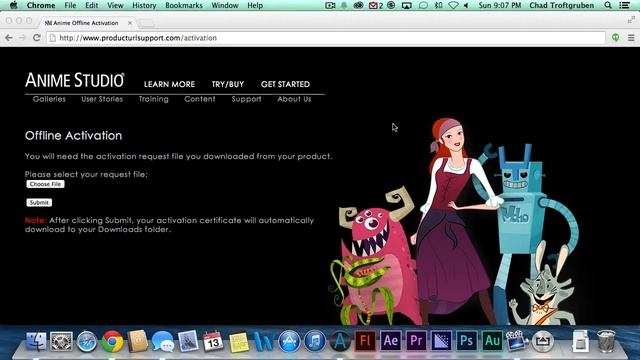Open System Preferences from the dock
This screenshot has height=360, width=640.
click(x=61, y=340)
